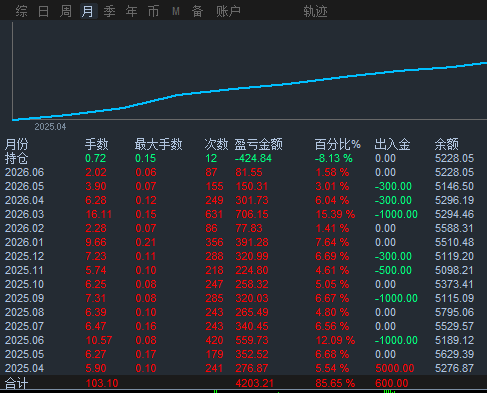The height and width of the screenshot is (393, 487).
Task: Click the total percentage 85.65 %
Action: tap(335, 383)
